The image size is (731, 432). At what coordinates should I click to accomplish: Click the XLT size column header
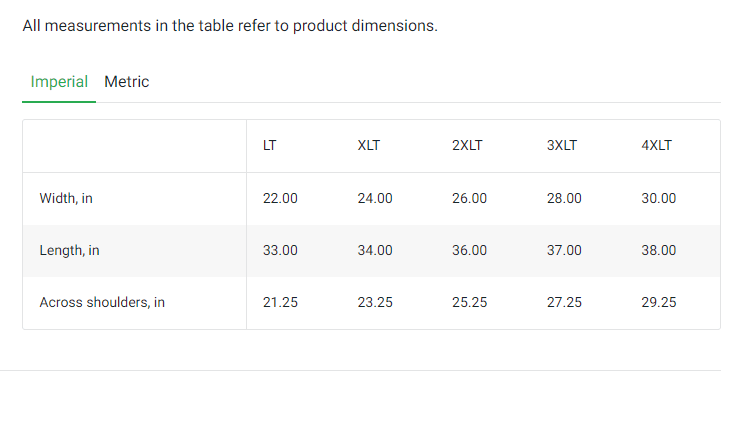(368, 145)
